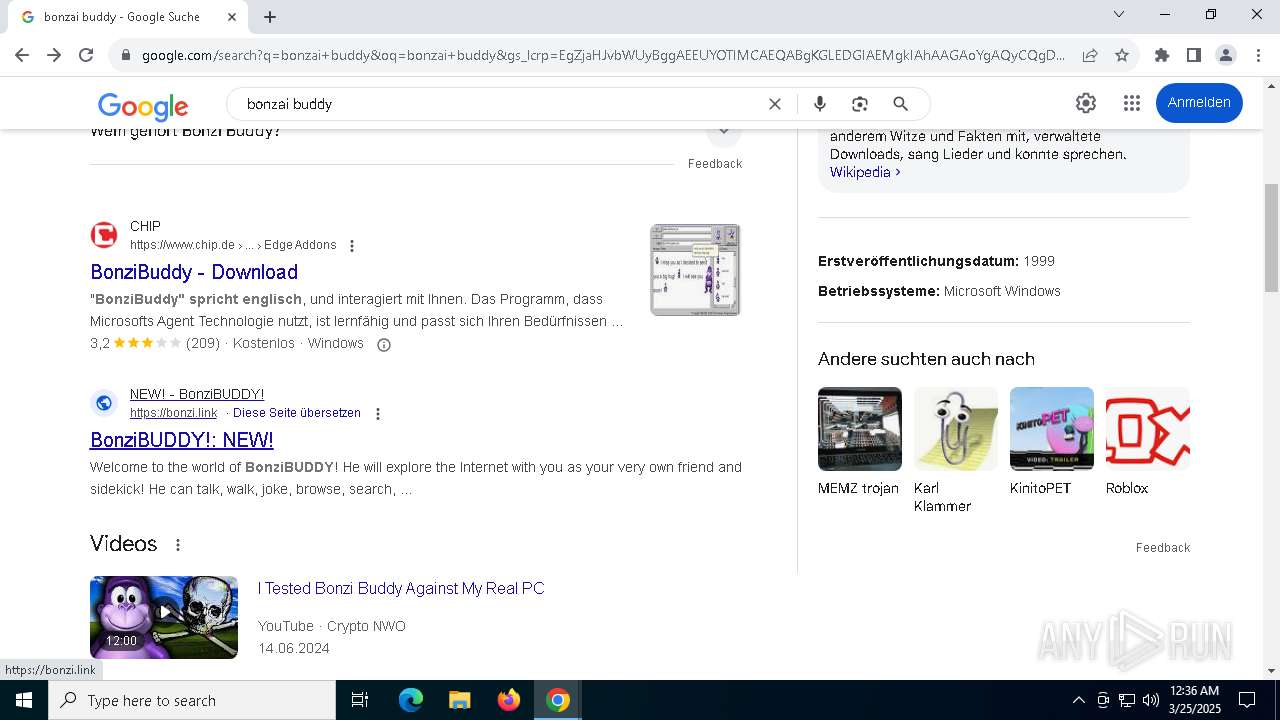Open the BonziBUDDY!: NEW! result
Viewport: 1280px width, 720px height.
(x=182, y=440)
